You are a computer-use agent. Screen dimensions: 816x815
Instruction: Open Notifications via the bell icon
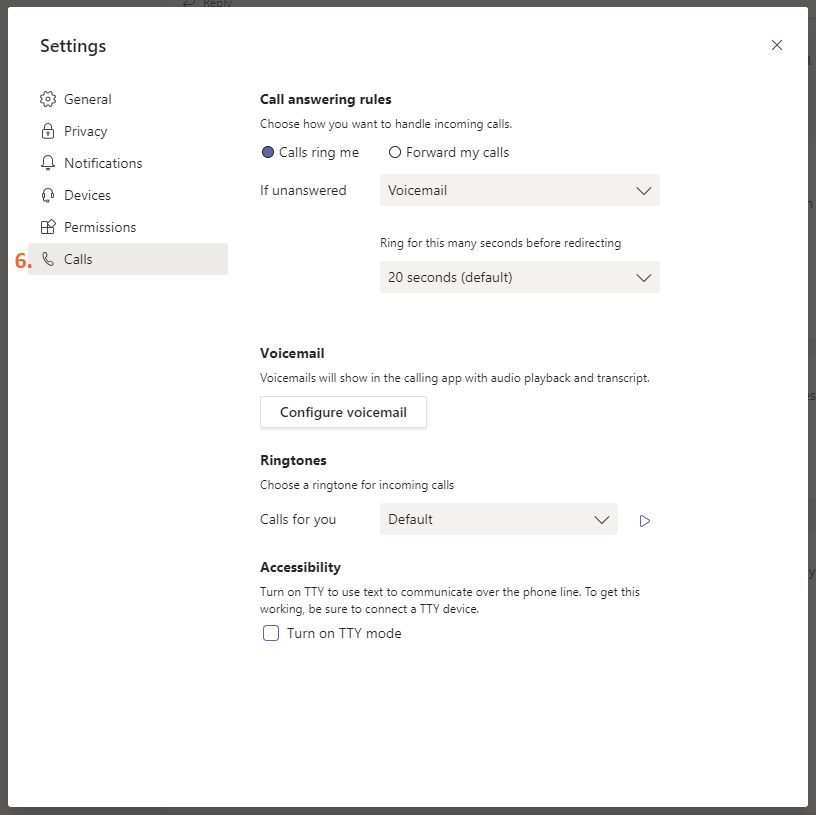pos(47,163)
